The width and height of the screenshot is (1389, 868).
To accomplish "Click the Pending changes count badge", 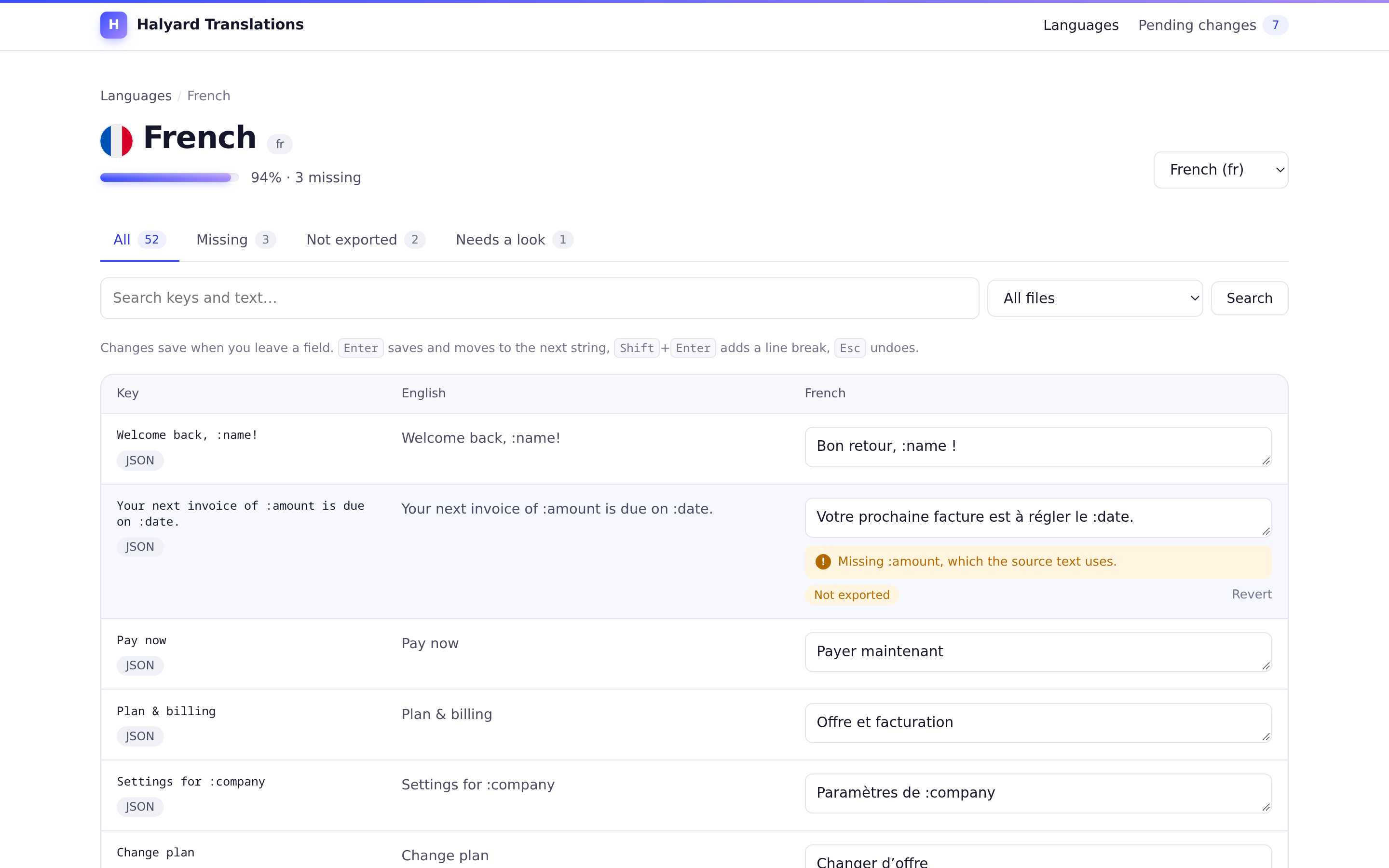I will pyautogui.click(x=1275, y=25).
